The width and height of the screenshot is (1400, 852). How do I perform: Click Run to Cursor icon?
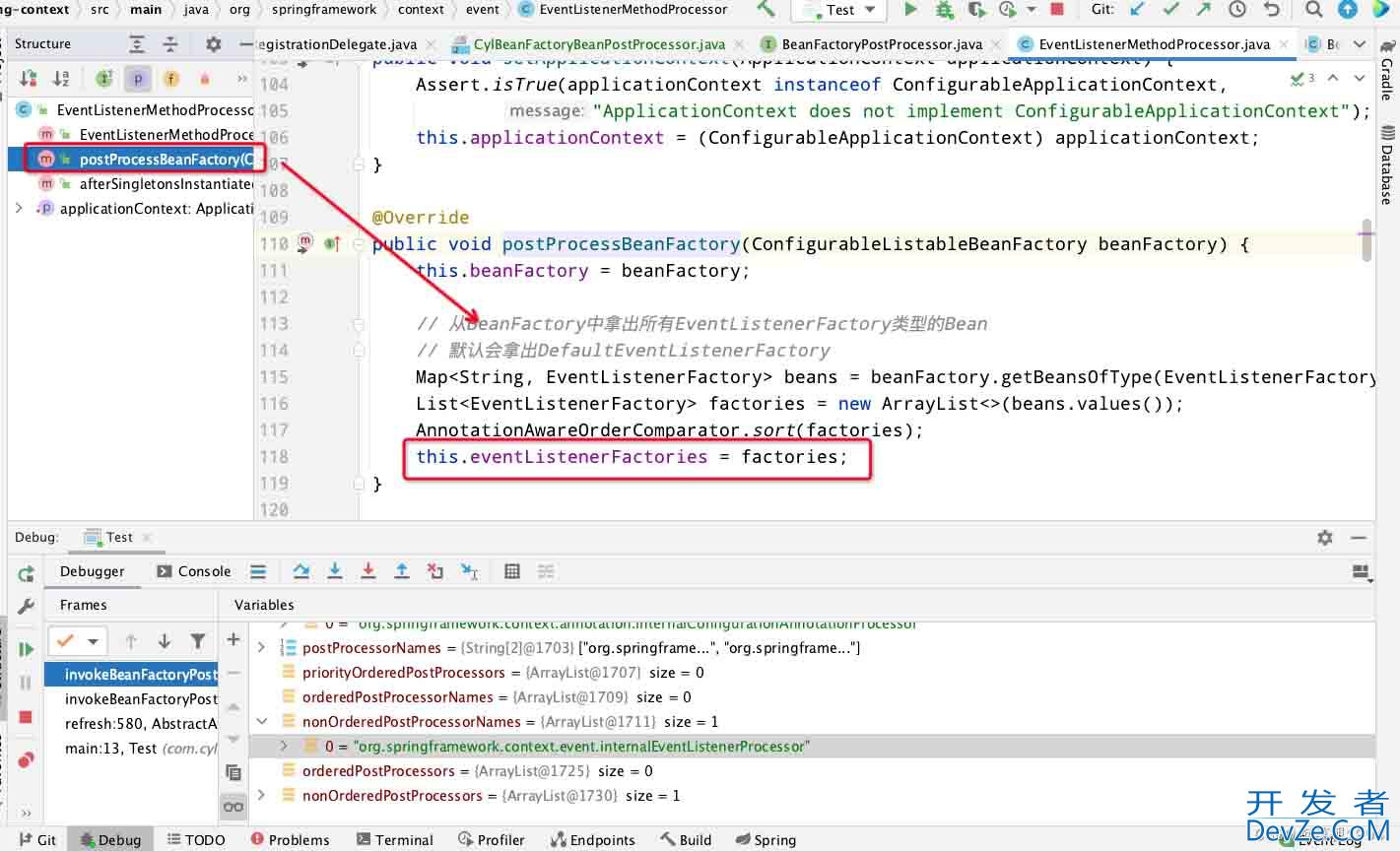point(470,571)
